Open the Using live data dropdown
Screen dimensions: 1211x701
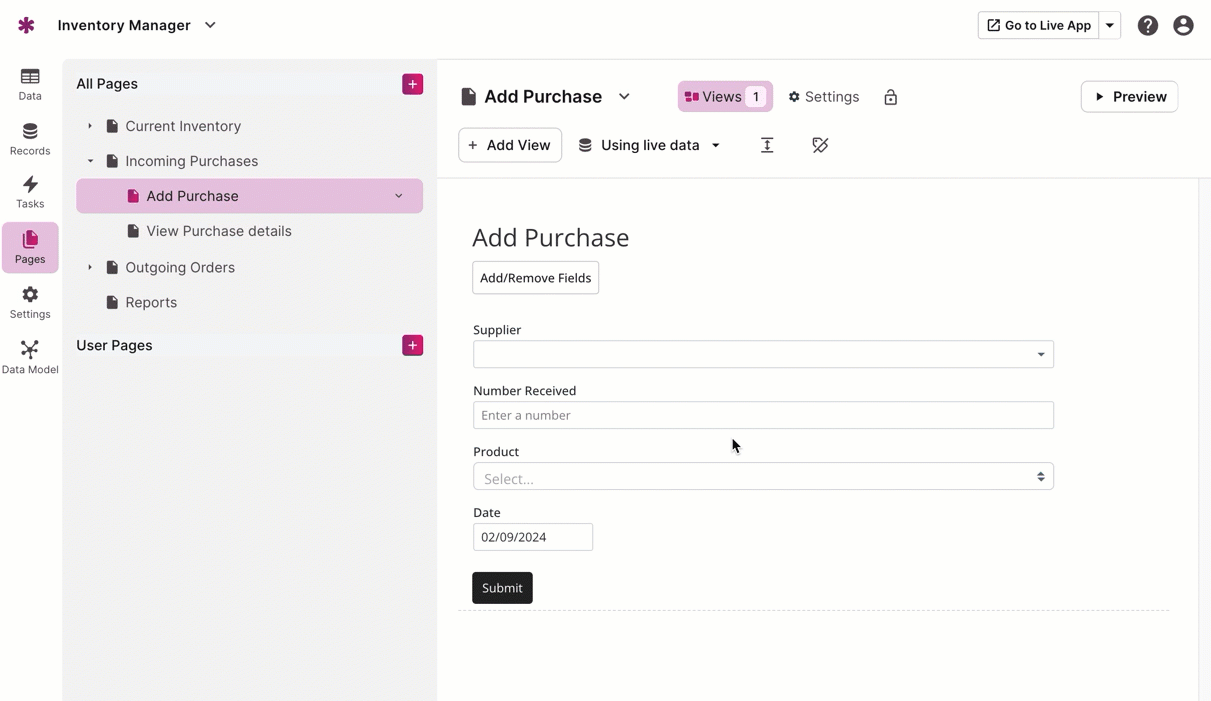[x=650, y=145]
